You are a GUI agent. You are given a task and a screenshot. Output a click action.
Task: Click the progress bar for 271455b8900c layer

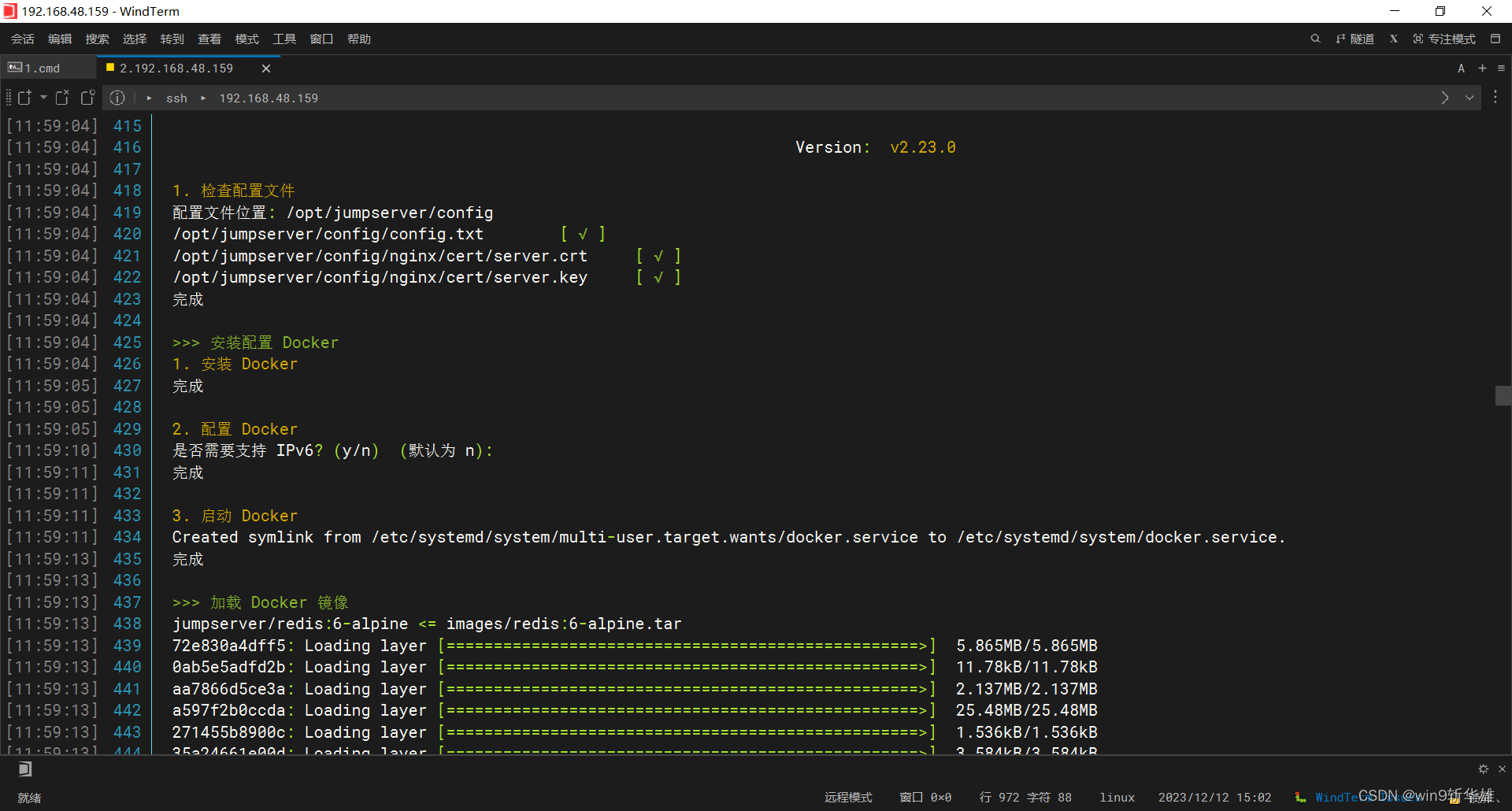687,733
